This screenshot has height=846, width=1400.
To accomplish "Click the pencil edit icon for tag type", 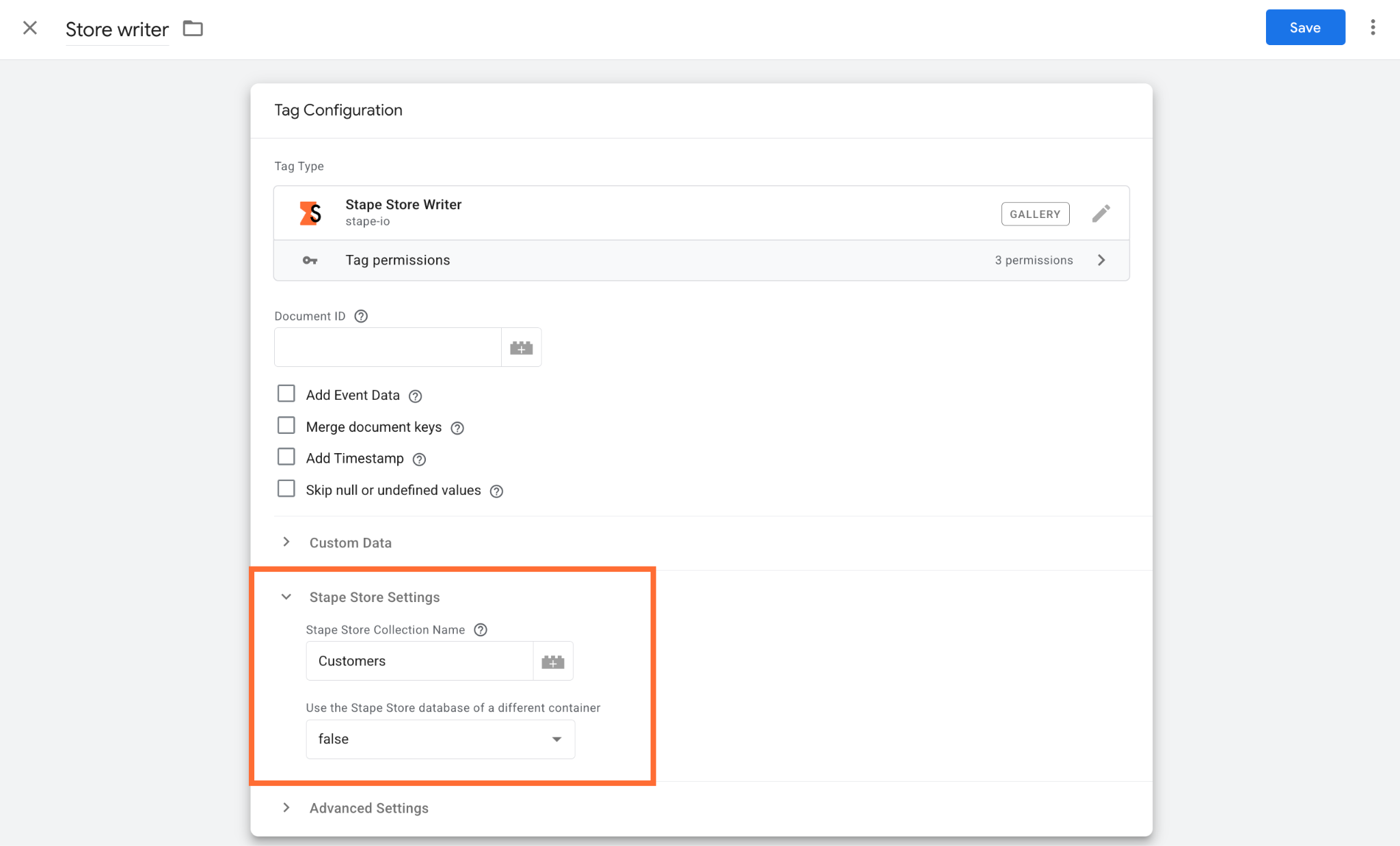I will point(1101,214).
